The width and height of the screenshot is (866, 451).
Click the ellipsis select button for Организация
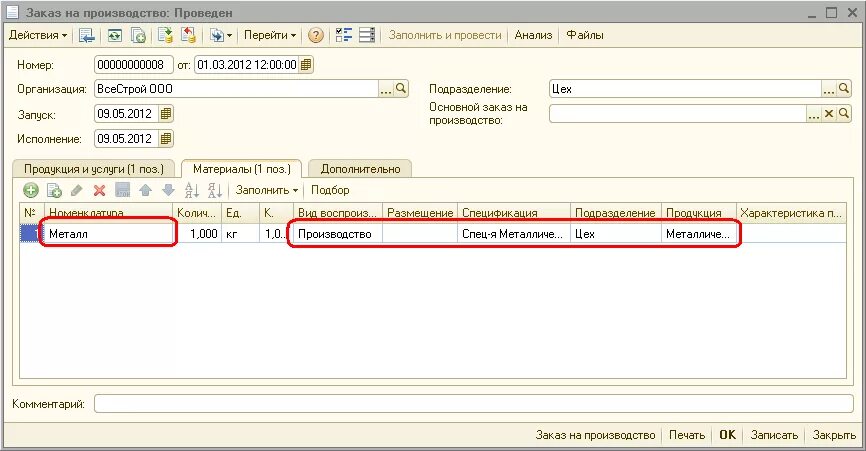[386, 89]
